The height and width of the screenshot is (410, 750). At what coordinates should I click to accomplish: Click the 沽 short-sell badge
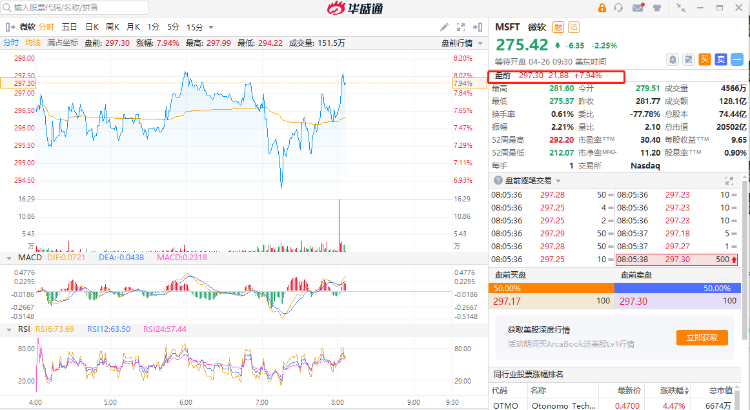574,27
